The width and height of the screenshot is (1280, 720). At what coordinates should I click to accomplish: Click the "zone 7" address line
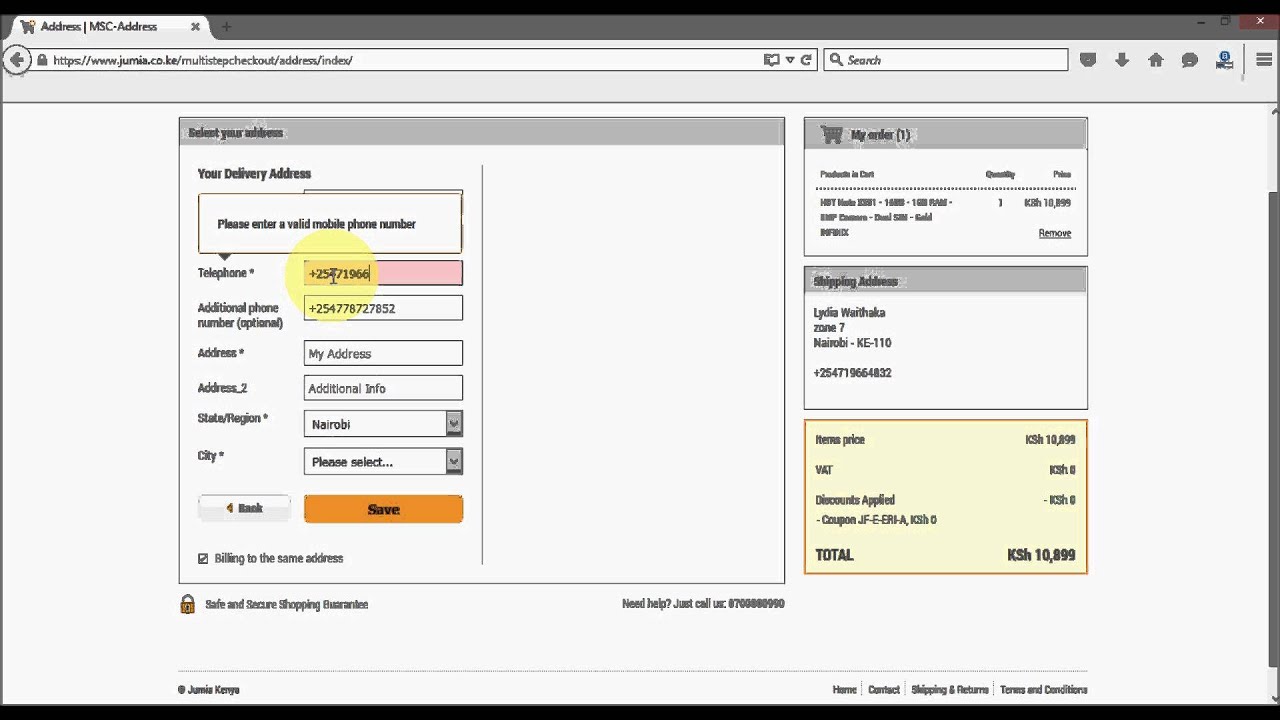pos(829,327)
